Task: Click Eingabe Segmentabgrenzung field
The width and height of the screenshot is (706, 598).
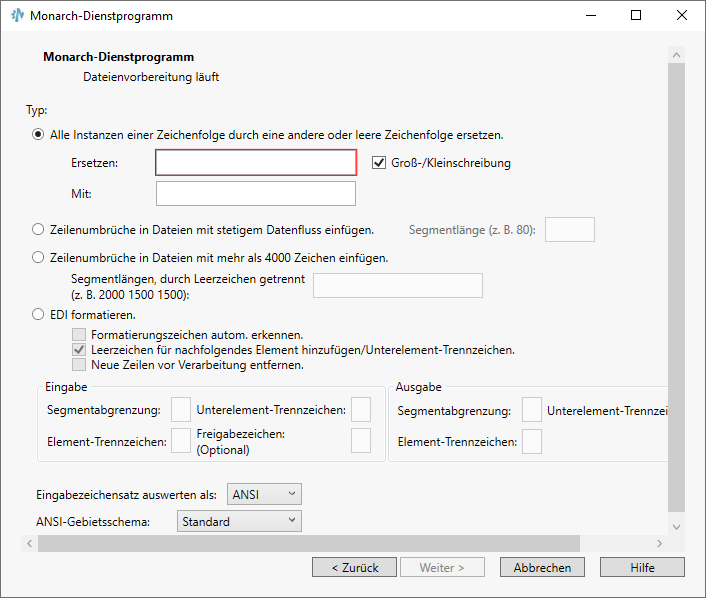Action: (x=181, y=409)
